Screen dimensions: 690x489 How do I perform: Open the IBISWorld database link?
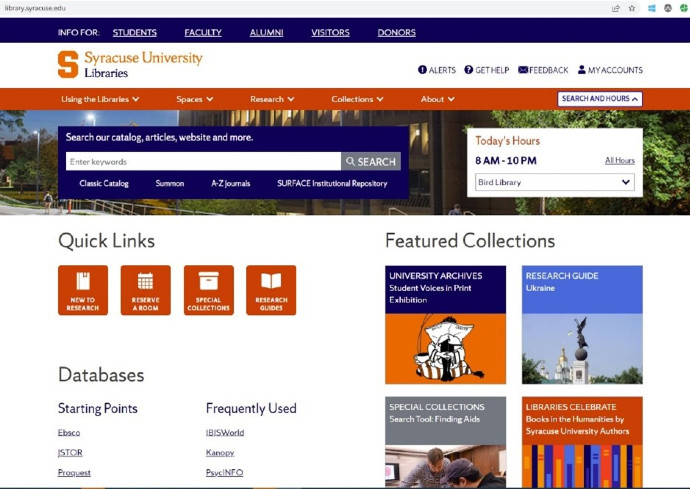click(225, 433)
